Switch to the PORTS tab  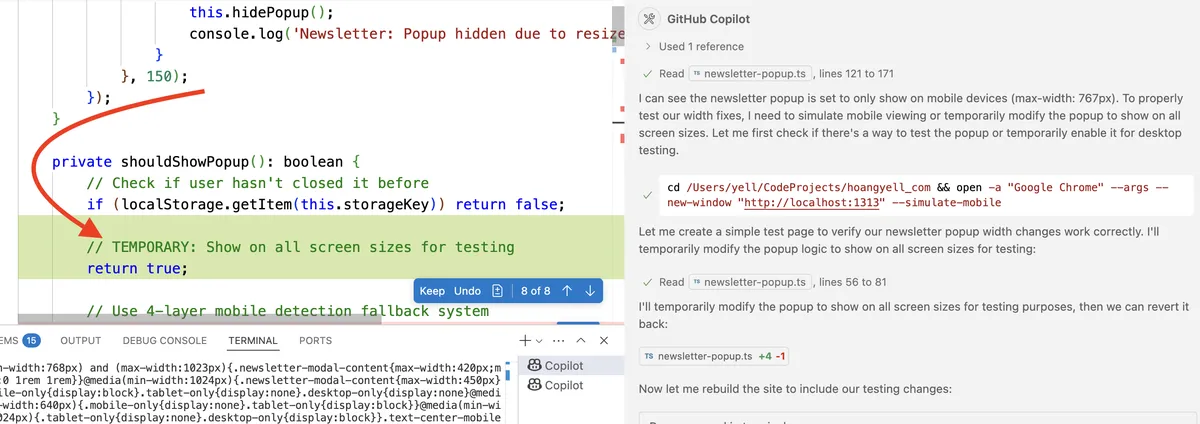pos(315,341)
